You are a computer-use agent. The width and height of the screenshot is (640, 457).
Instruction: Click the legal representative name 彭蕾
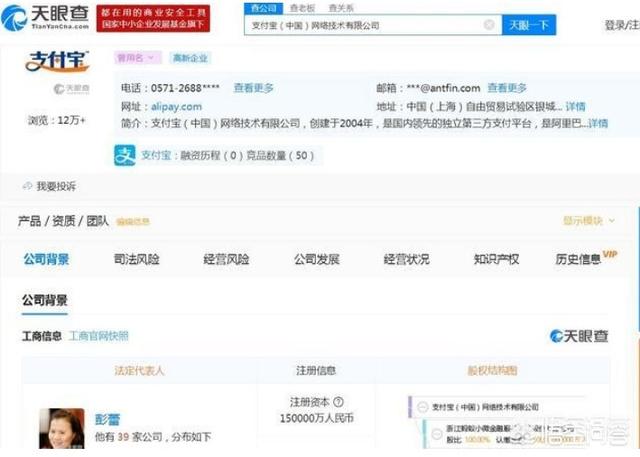pos(107,419)
